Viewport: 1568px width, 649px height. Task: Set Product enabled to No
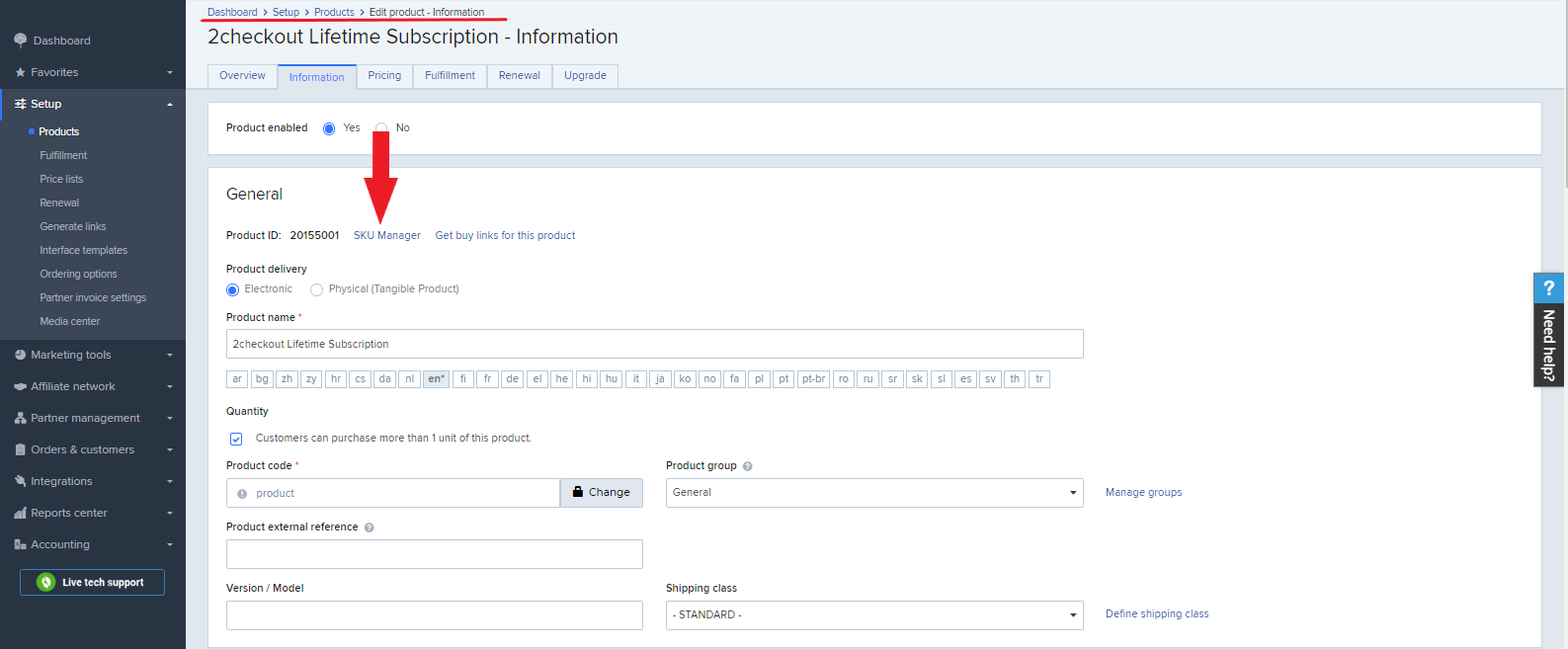coord(381,128)
